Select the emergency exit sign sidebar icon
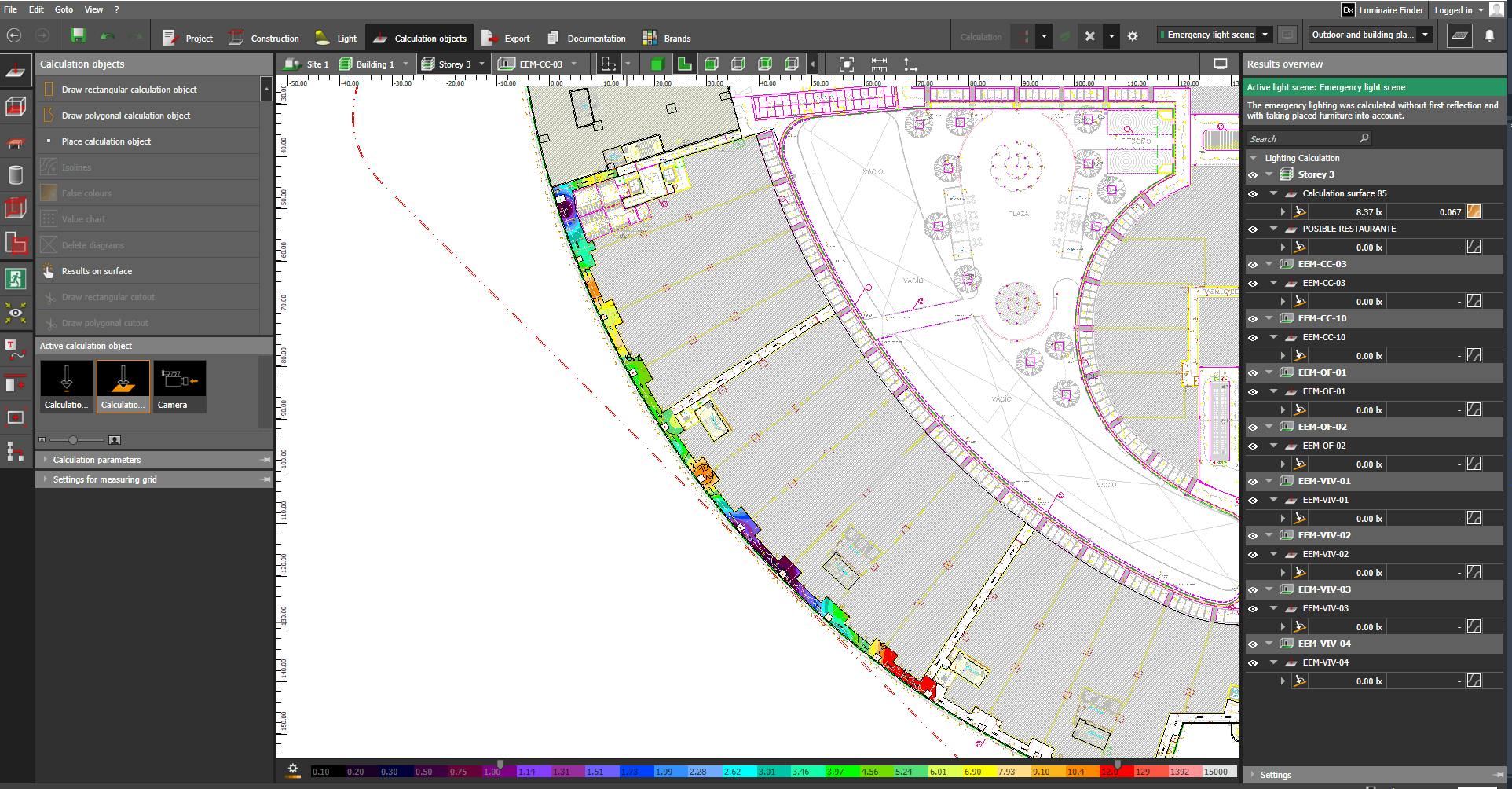Image resolution: width=1512 pixels, height=789 pixels. pos(15,279)
